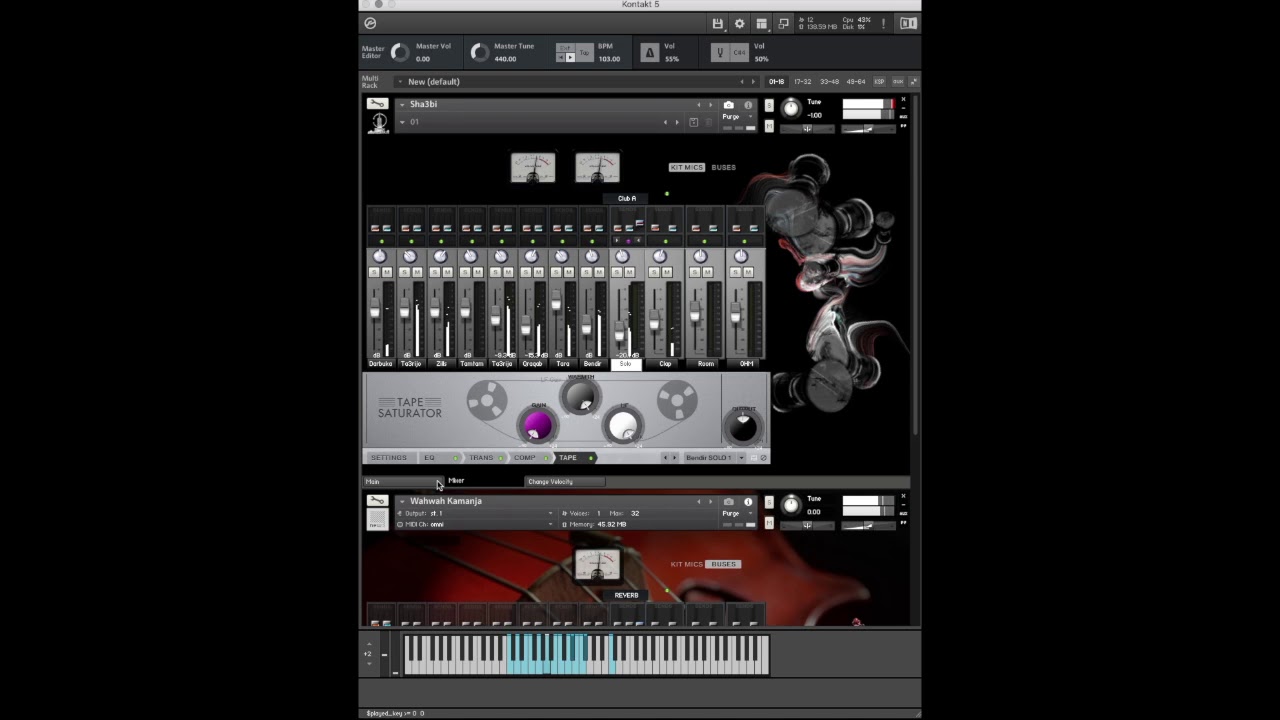
Task: Click the Master Vol knob
Action: pyautogui.click(x=399, y=52)
